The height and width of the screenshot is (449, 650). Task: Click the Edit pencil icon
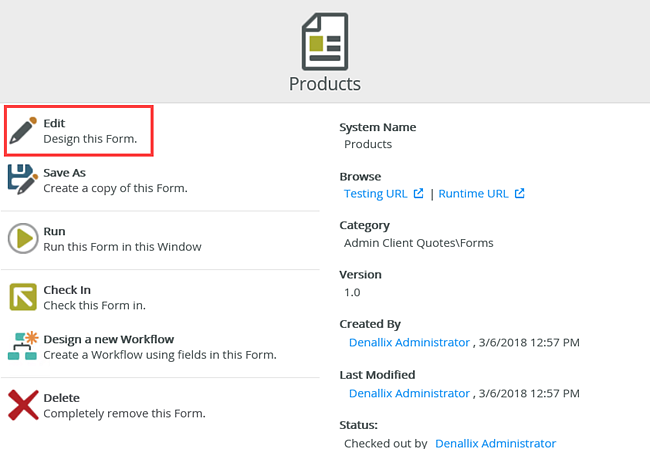[23, 131]
